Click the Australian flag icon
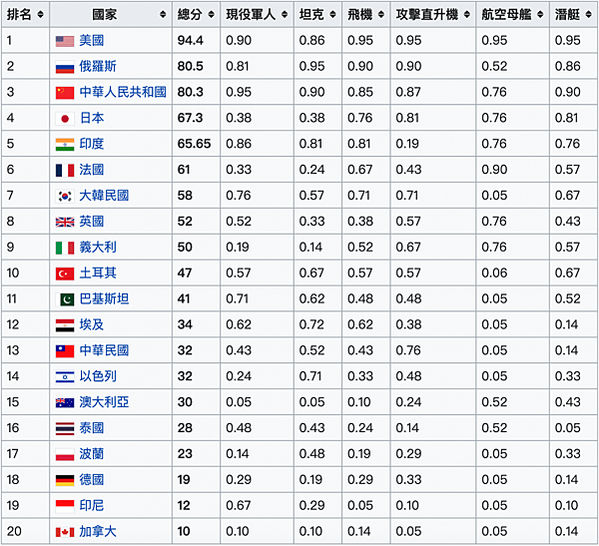The width and height of the screenshot is (599, 546). click(65, 403)
